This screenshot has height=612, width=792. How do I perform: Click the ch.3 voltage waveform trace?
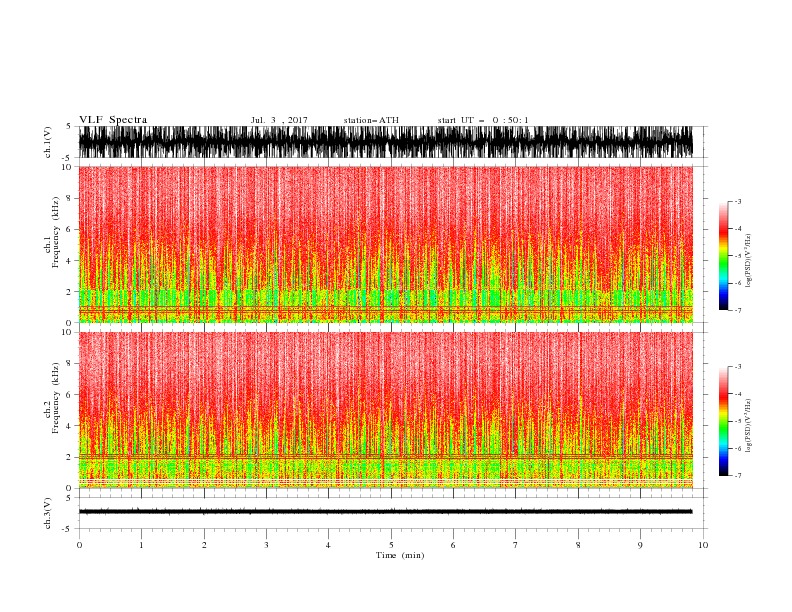pos(385,512)
